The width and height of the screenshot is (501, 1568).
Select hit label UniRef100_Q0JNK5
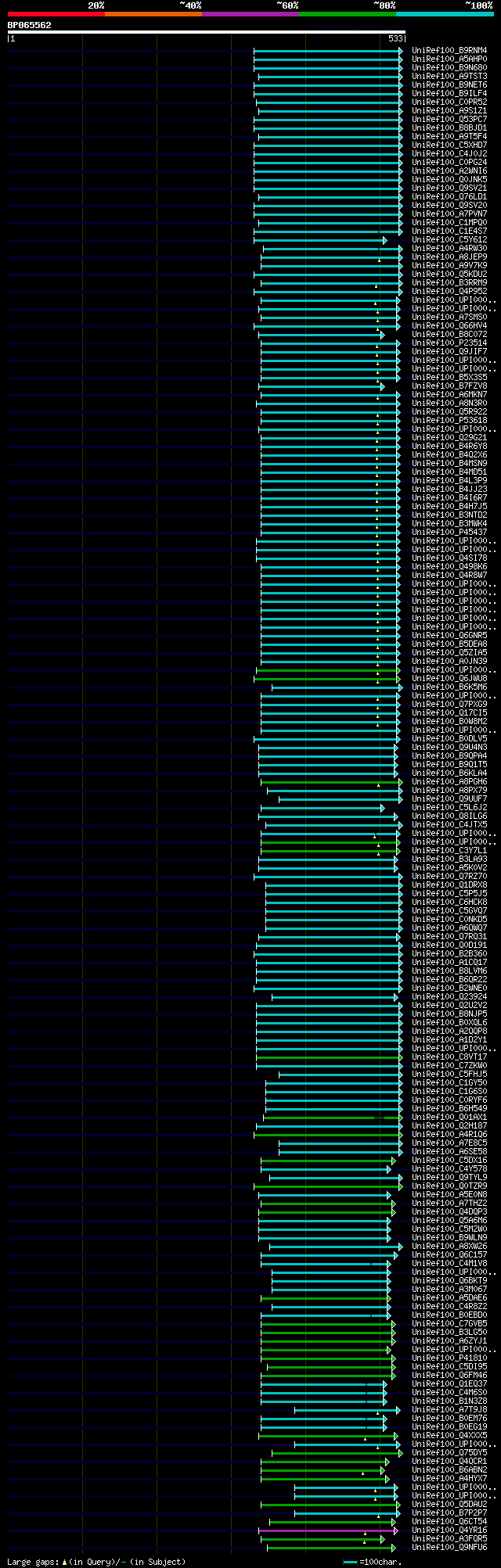449,180
